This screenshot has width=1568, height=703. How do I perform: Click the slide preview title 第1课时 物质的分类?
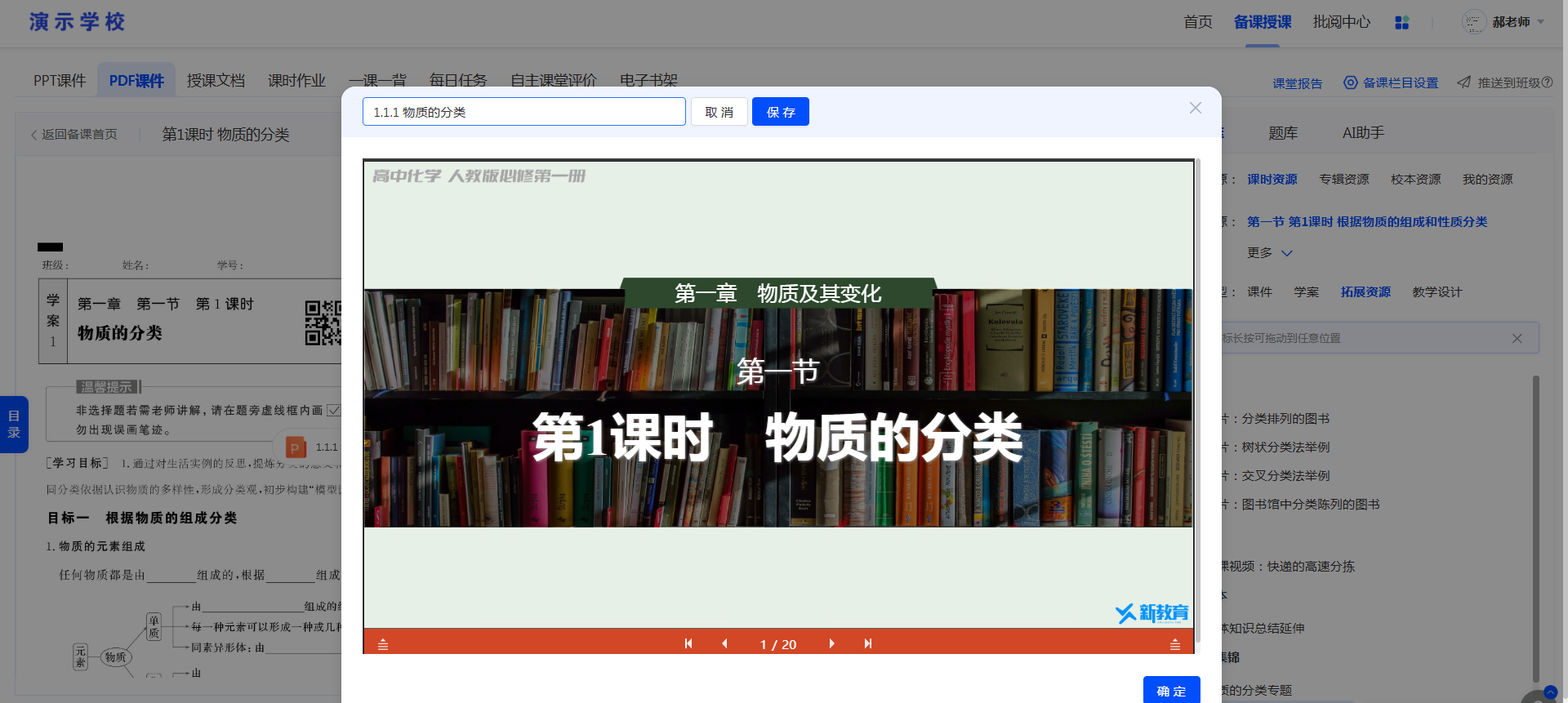777,438
